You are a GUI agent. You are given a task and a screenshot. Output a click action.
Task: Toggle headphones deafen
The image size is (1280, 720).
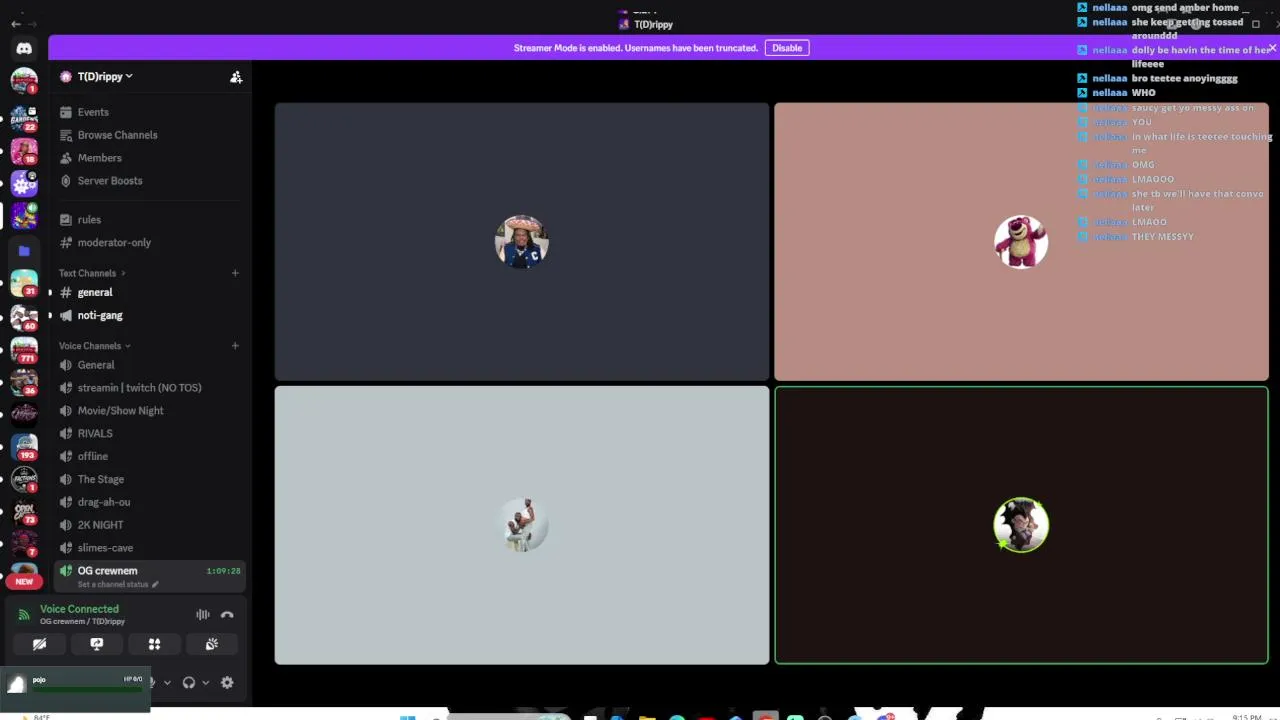pos(189,683)
